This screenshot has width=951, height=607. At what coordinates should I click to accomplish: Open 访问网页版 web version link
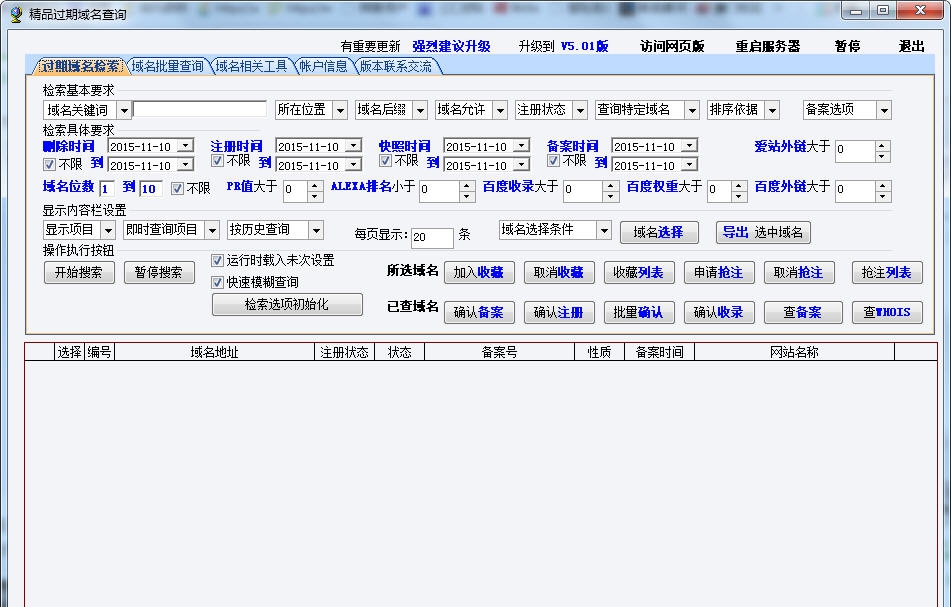click(671, 45)
